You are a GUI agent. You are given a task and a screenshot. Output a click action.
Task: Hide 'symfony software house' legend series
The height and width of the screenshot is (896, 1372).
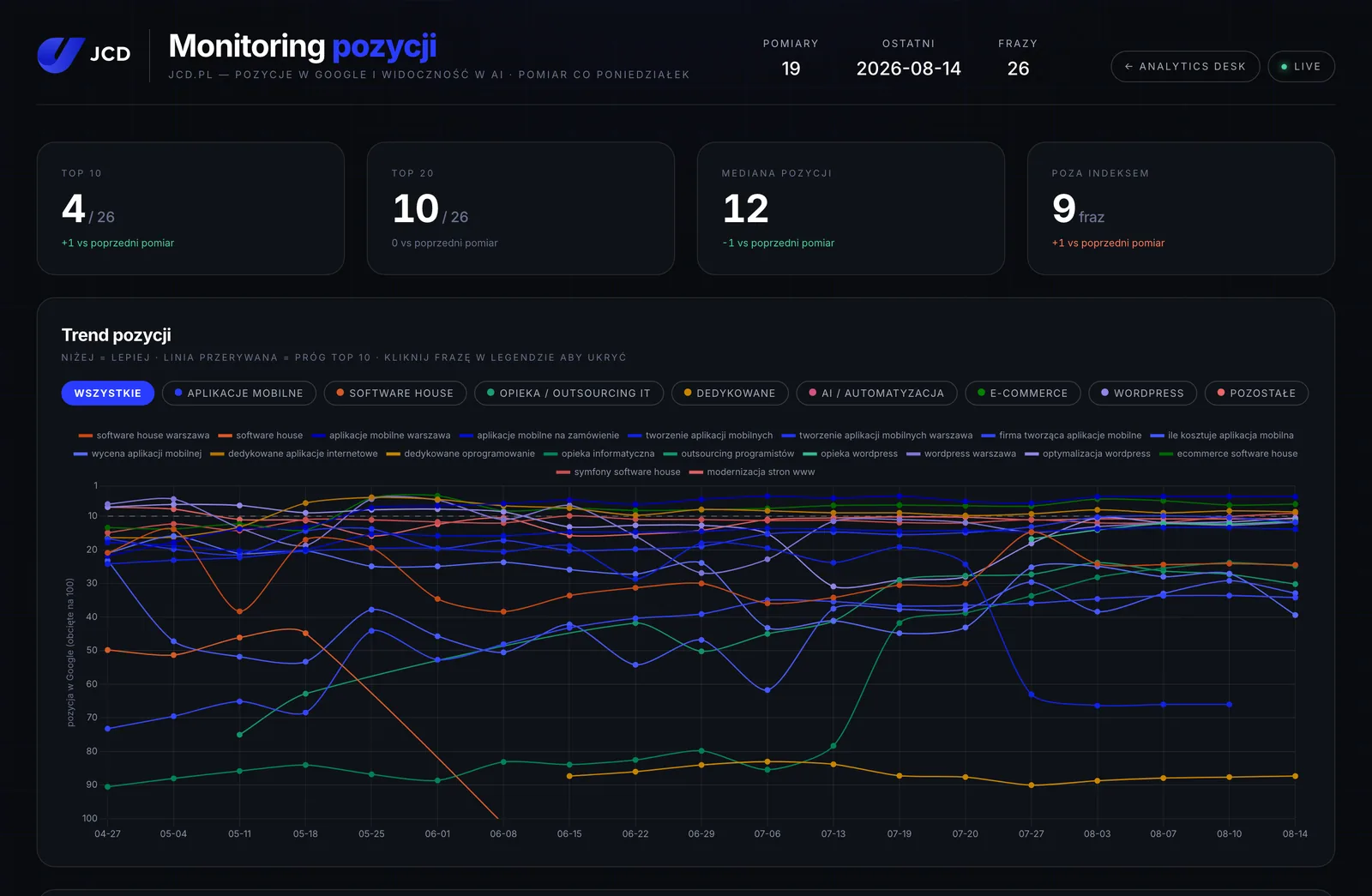click(618, 472)
